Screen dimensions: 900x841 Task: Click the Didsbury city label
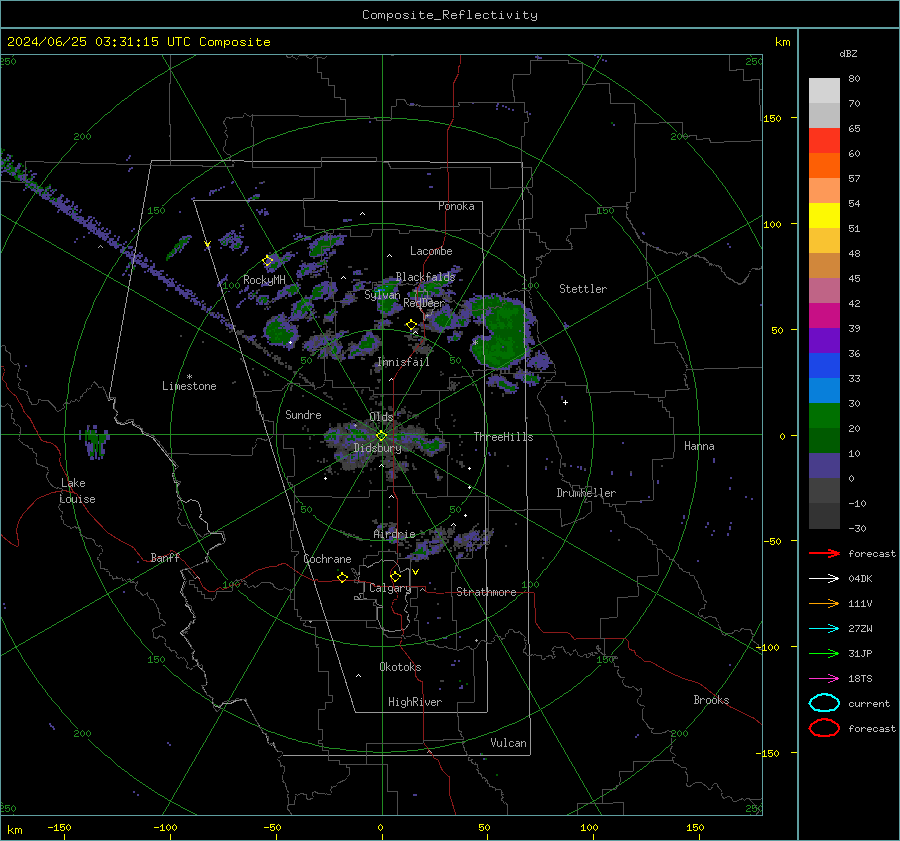[377, 448]
